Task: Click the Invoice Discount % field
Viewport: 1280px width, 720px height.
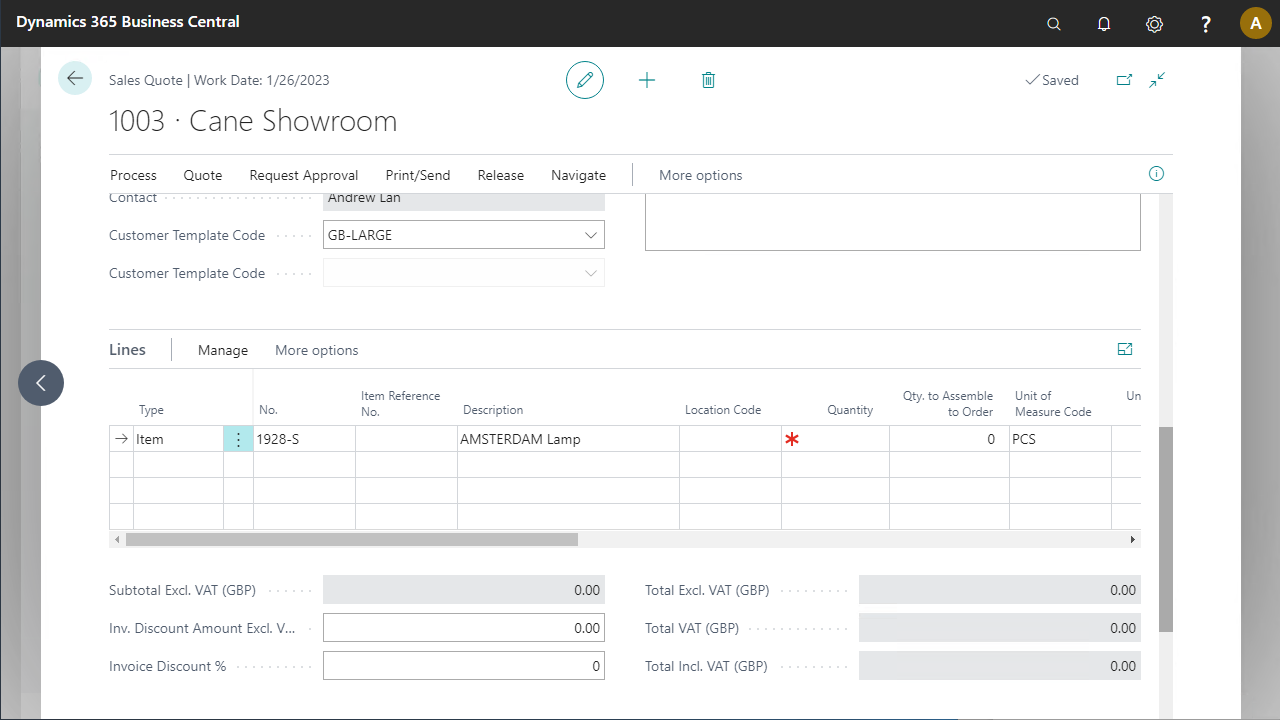Action: click(464, 666)
